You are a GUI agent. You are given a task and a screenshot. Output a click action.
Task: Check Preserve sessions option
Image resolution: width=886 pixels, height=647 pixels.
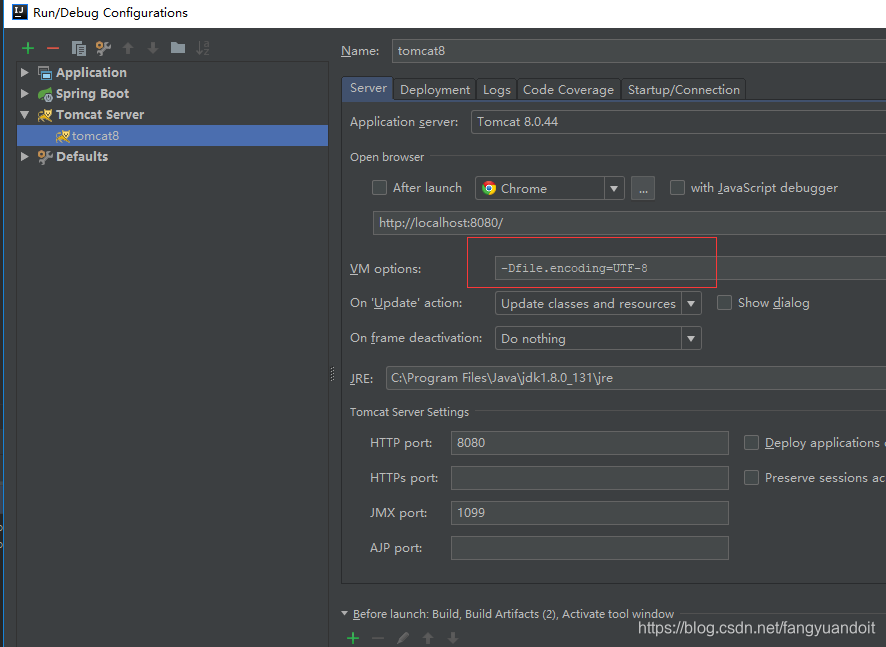tap(751, 477)
